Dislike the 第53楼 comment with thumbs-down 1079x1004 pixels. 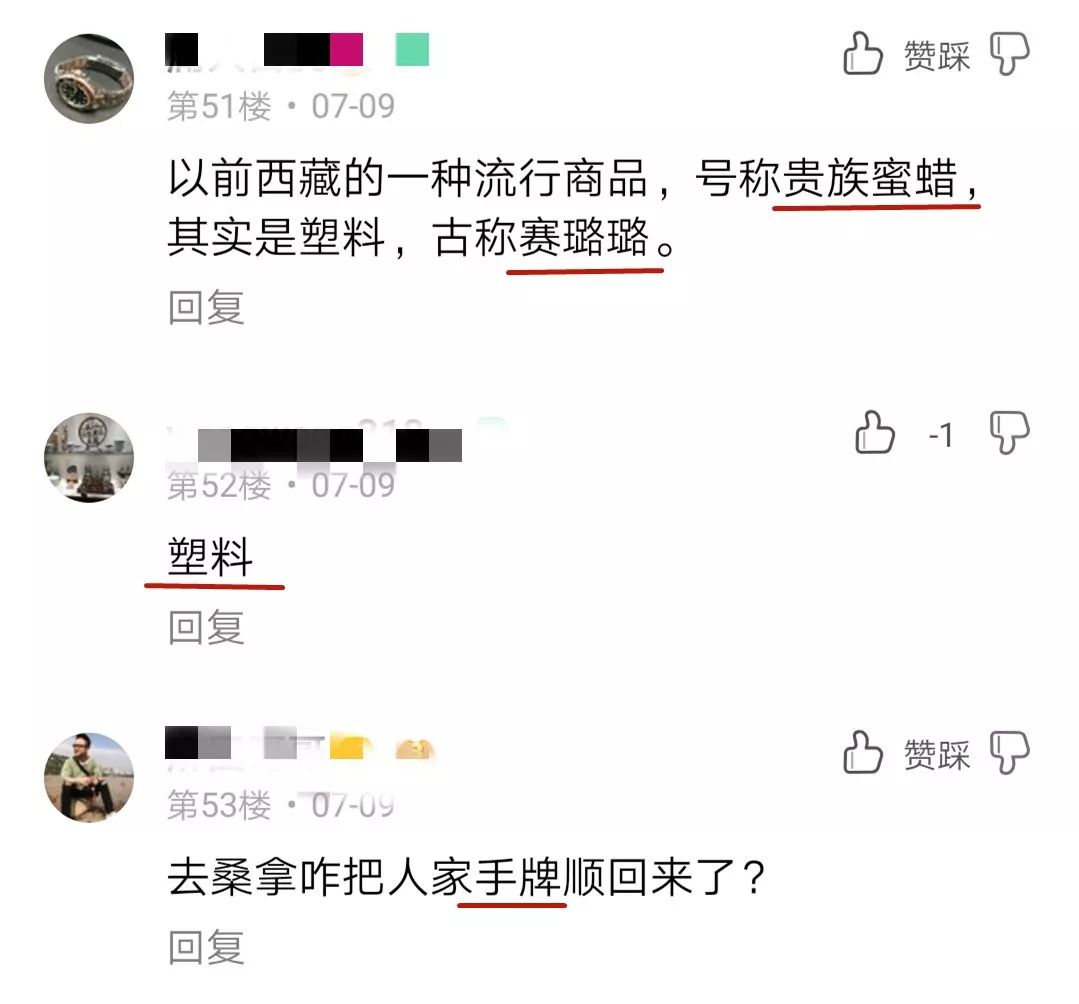1009,752
